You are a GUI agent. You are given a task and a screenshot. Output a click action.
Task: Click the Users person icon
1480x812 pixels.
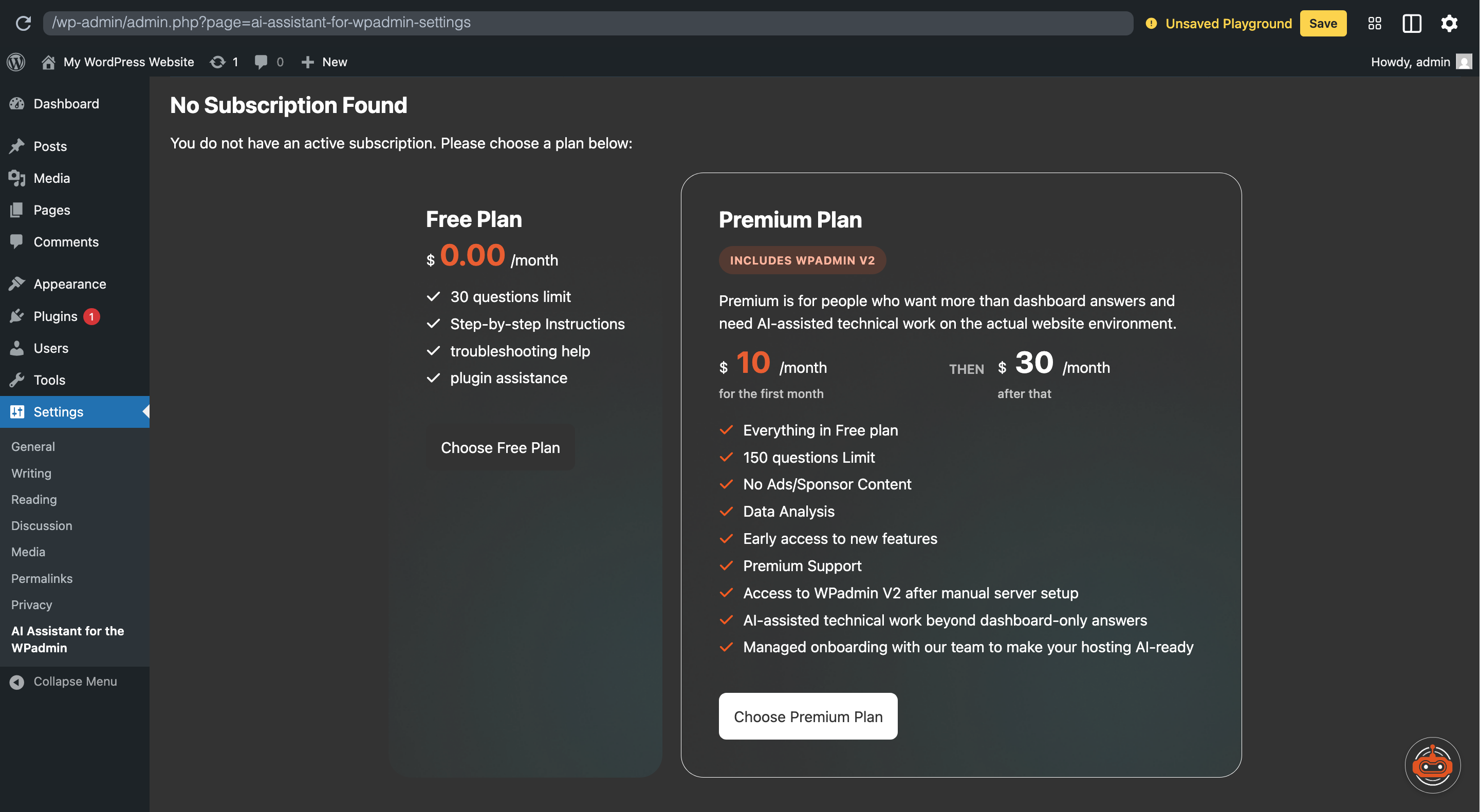17,348
